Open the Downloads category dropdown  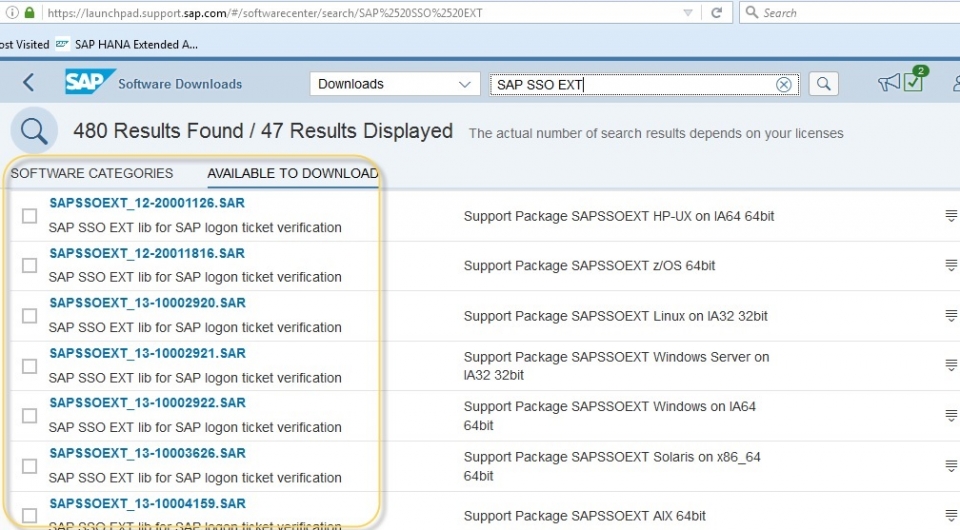[395, 84]
